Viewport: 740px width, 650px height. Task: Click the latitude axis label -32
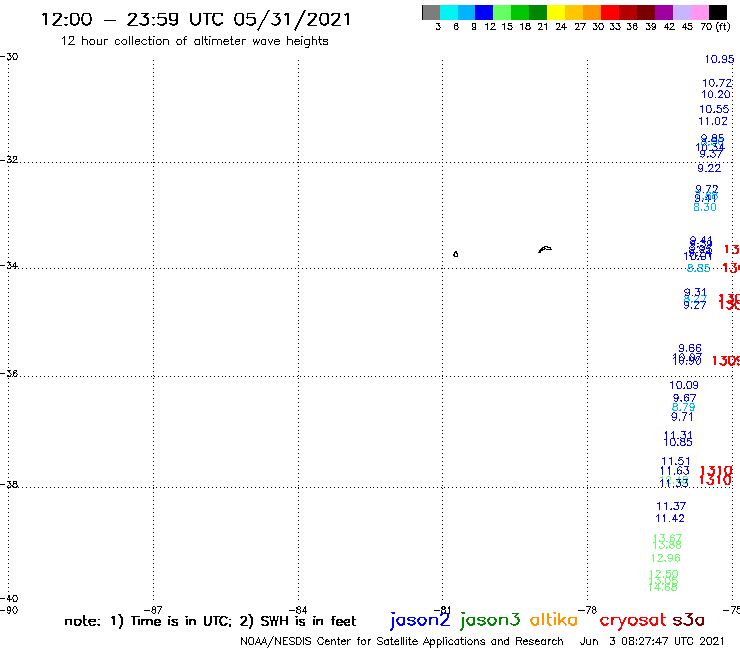[x=9, y=160]
